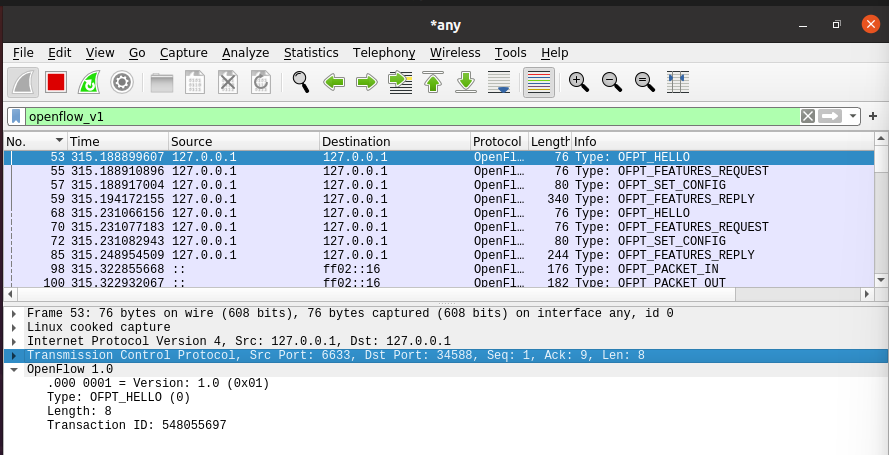
Task: Click the horizontal scrollbar right arrow
Action: coord(866,294)
